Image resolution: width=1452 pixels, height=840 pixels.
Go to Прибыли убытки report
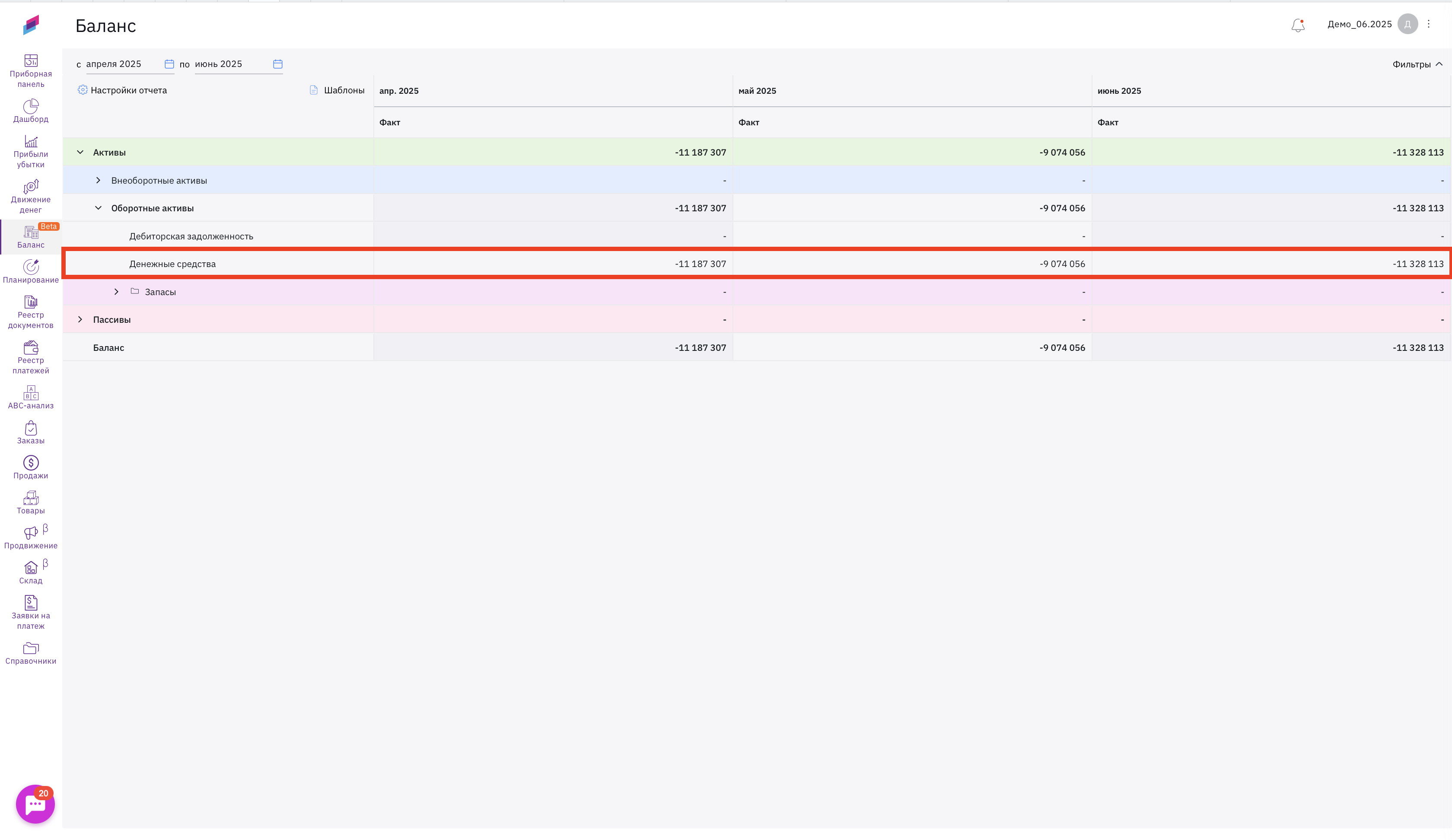[x=31, y=152]
